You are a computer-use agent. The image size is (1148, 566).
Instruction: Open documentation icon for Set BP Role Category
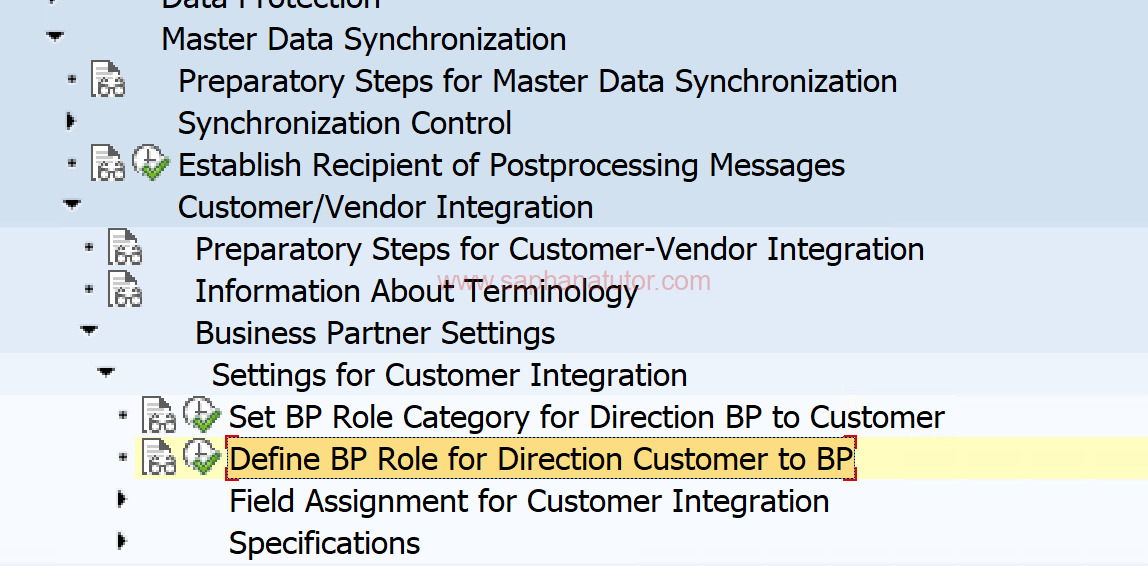(159, 415)
